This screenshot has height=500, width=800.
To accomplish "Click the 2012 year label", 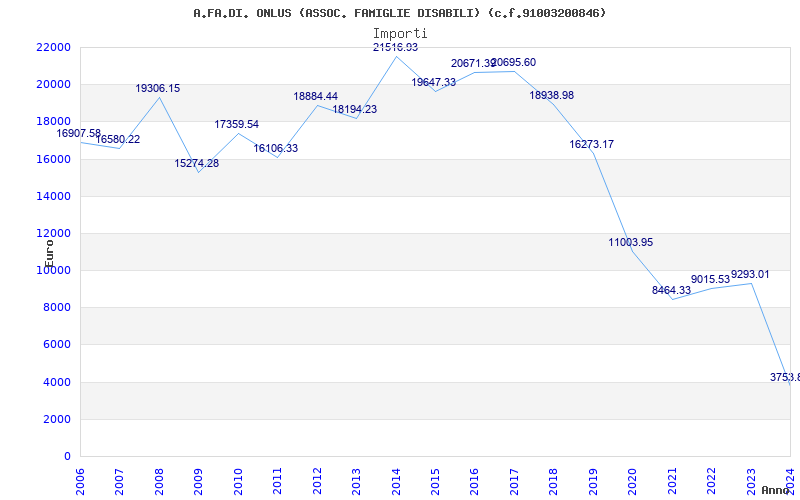I will coord(317,481).
